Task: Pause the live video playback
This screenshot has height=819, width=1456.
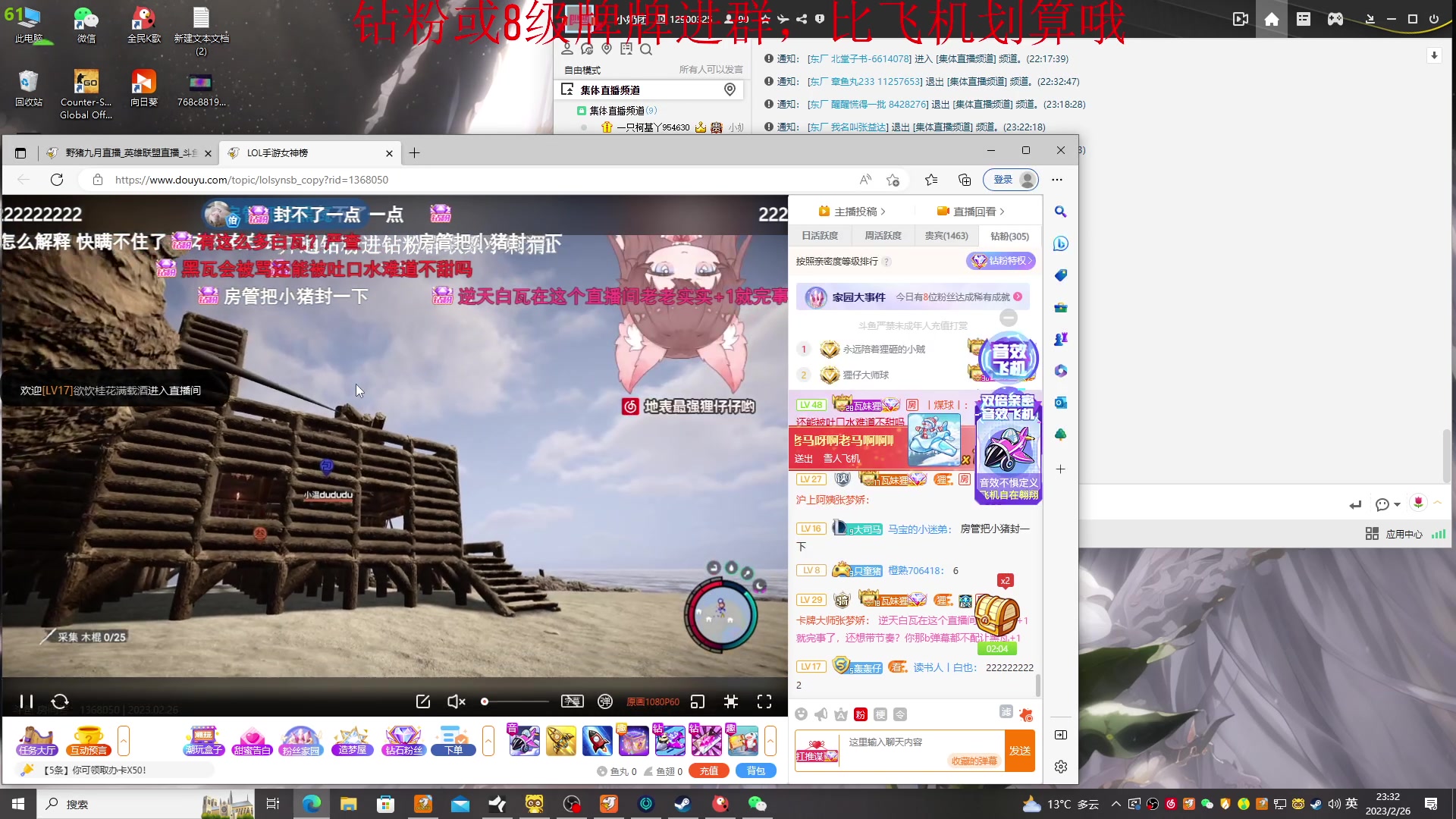Action: 25,701
